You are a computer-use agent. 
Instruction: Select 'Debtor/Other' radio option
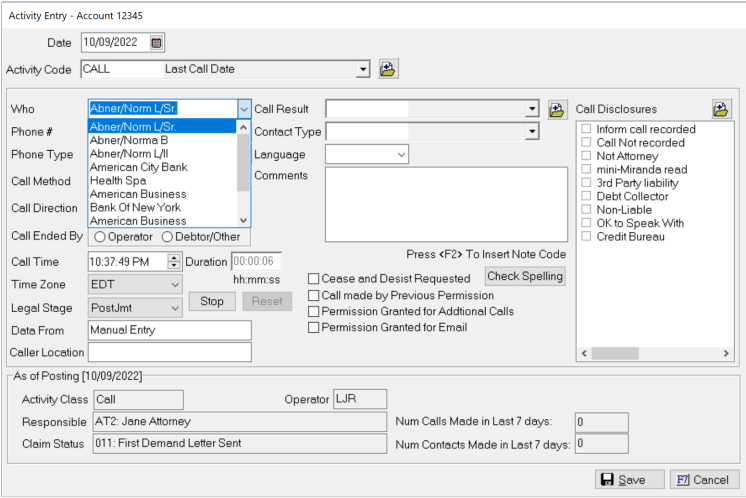click(167, 236)
